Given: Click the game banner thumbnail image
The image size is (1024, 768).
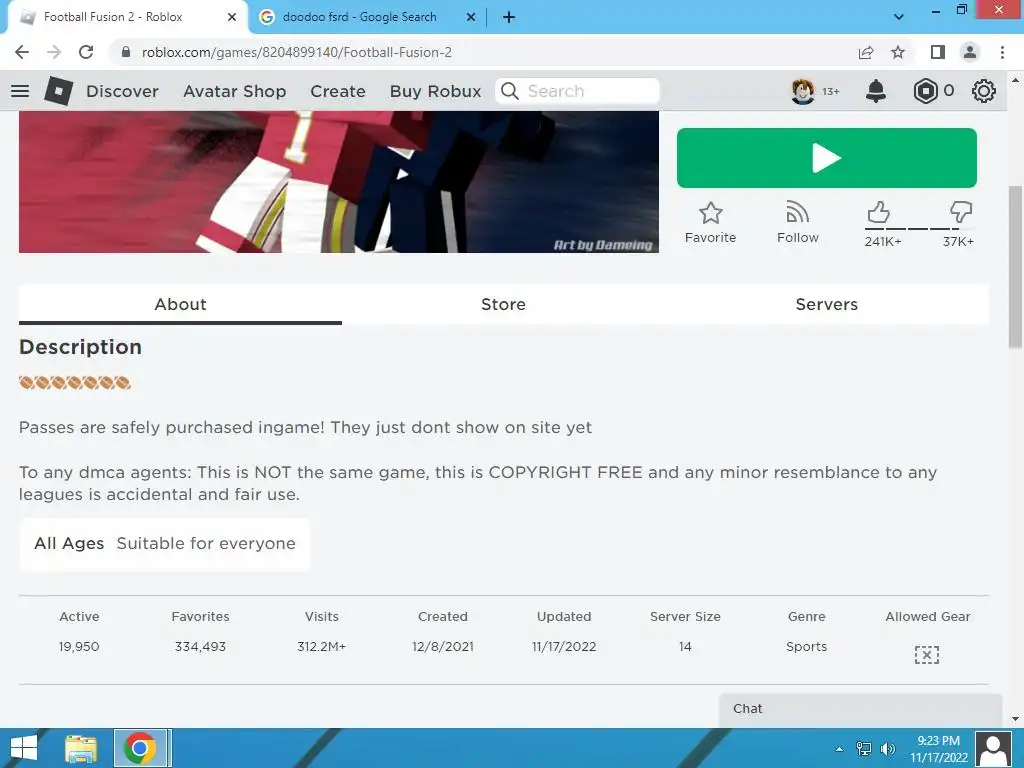Looking at the screenshot, I should 338,182.
